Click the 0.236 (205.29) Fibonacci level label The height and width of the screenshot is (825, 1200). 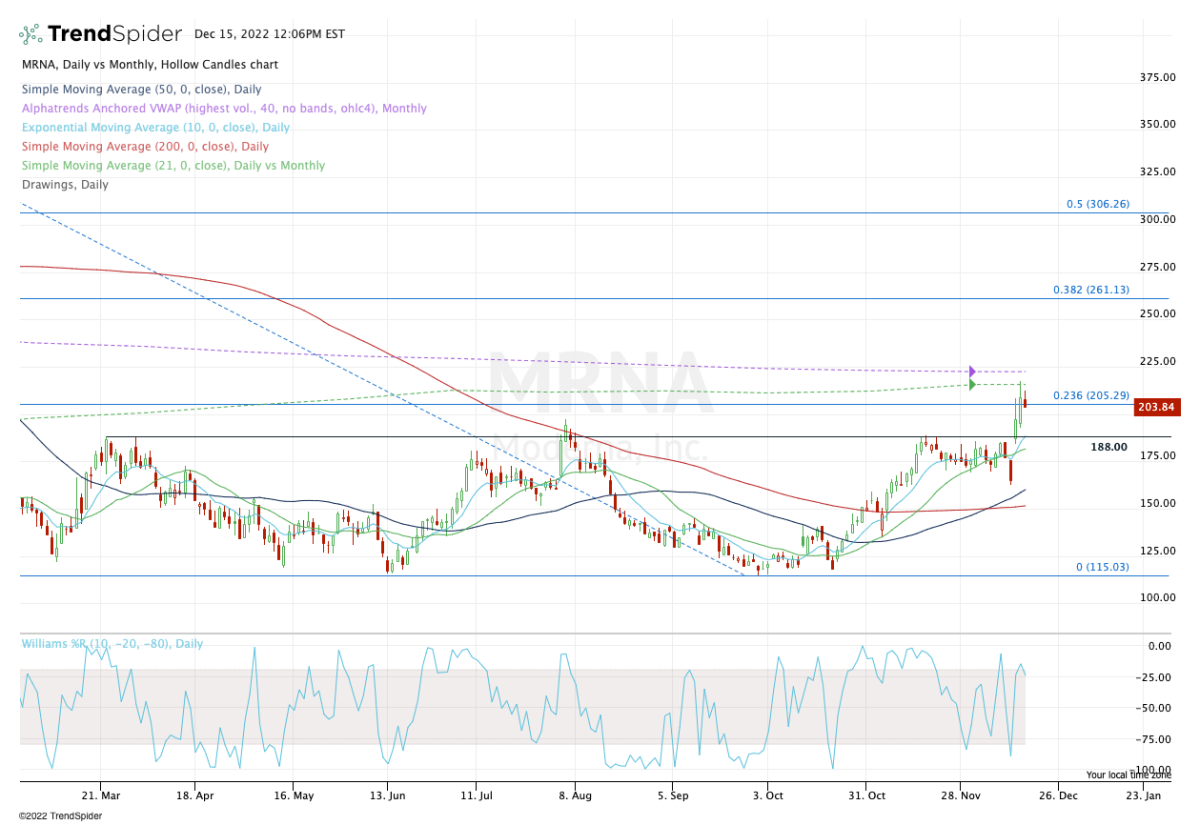coord(1090,396)
